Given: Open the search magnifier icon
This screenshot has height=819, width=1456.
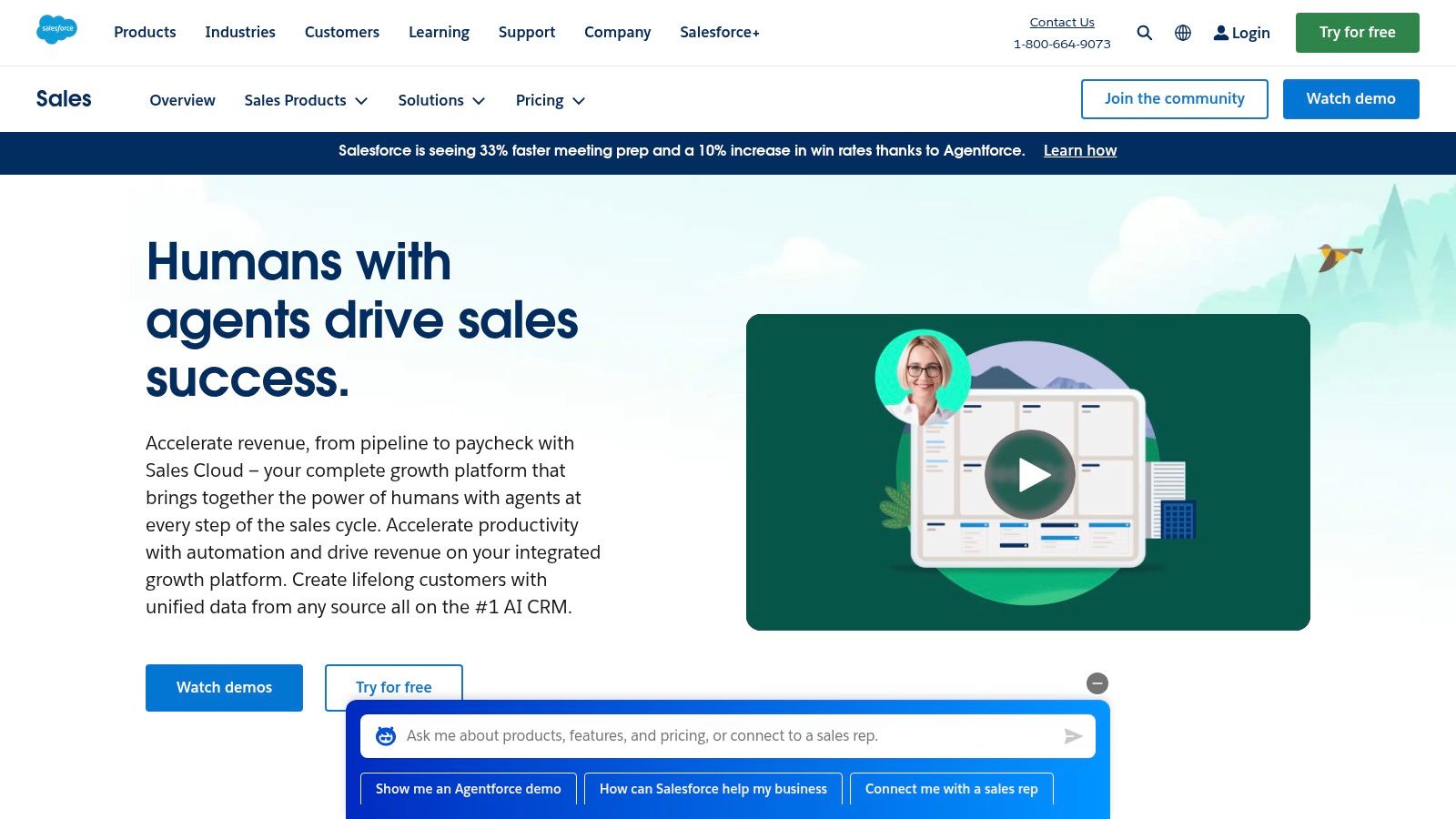Looking at the screenshot, I should 1145,33.
